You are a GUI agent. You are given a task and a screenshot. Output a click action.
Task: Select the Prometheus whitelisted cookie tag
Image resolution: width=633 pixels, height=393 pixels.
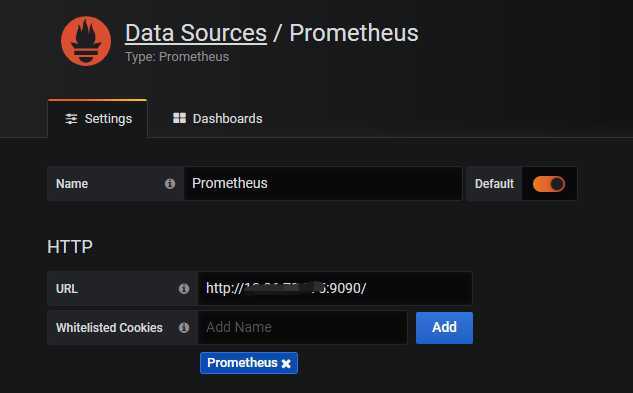pos(243,363)
